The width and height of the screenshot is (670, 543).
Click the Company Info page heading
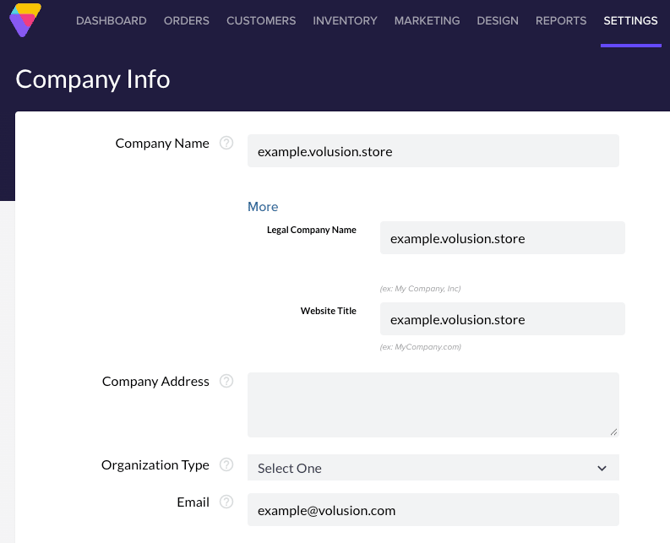tap(93, 79)
